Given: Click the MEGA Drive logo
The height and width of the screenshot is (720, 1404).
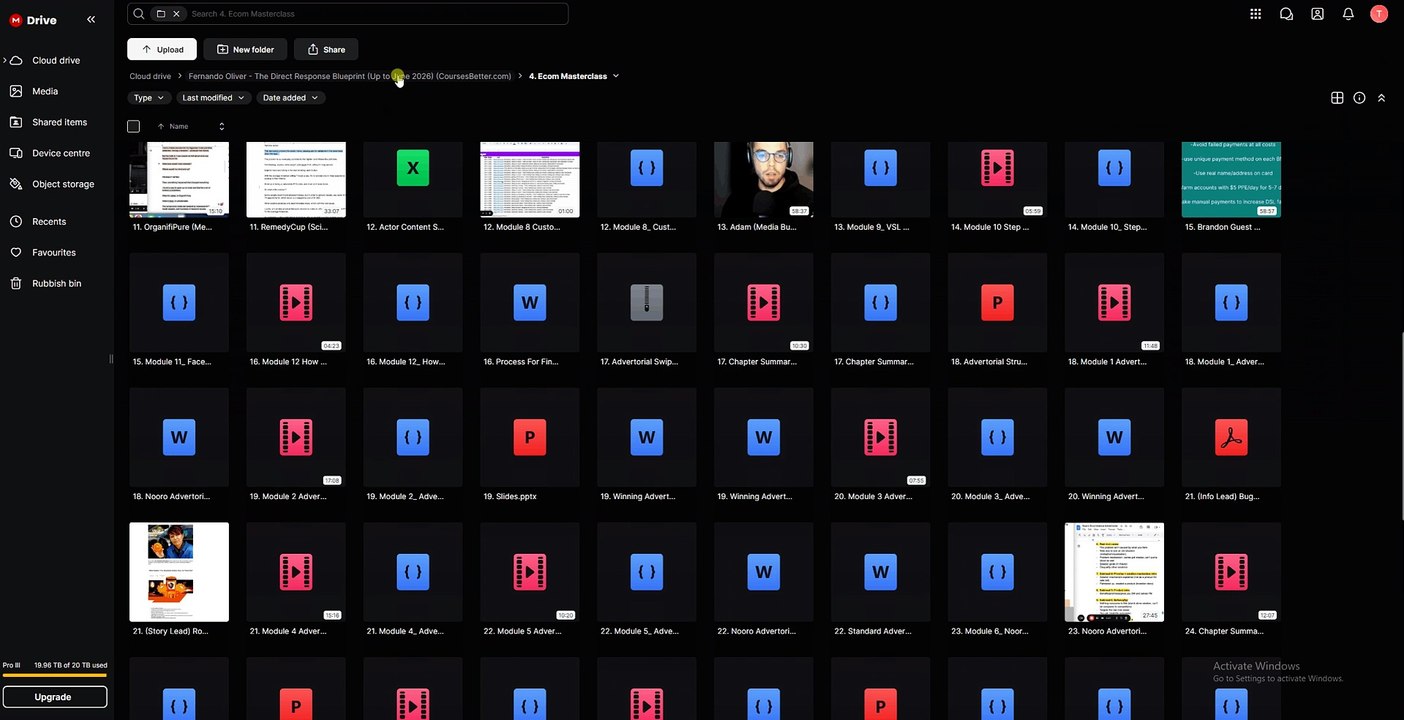Looking at the screenshot, I should 33,20.
